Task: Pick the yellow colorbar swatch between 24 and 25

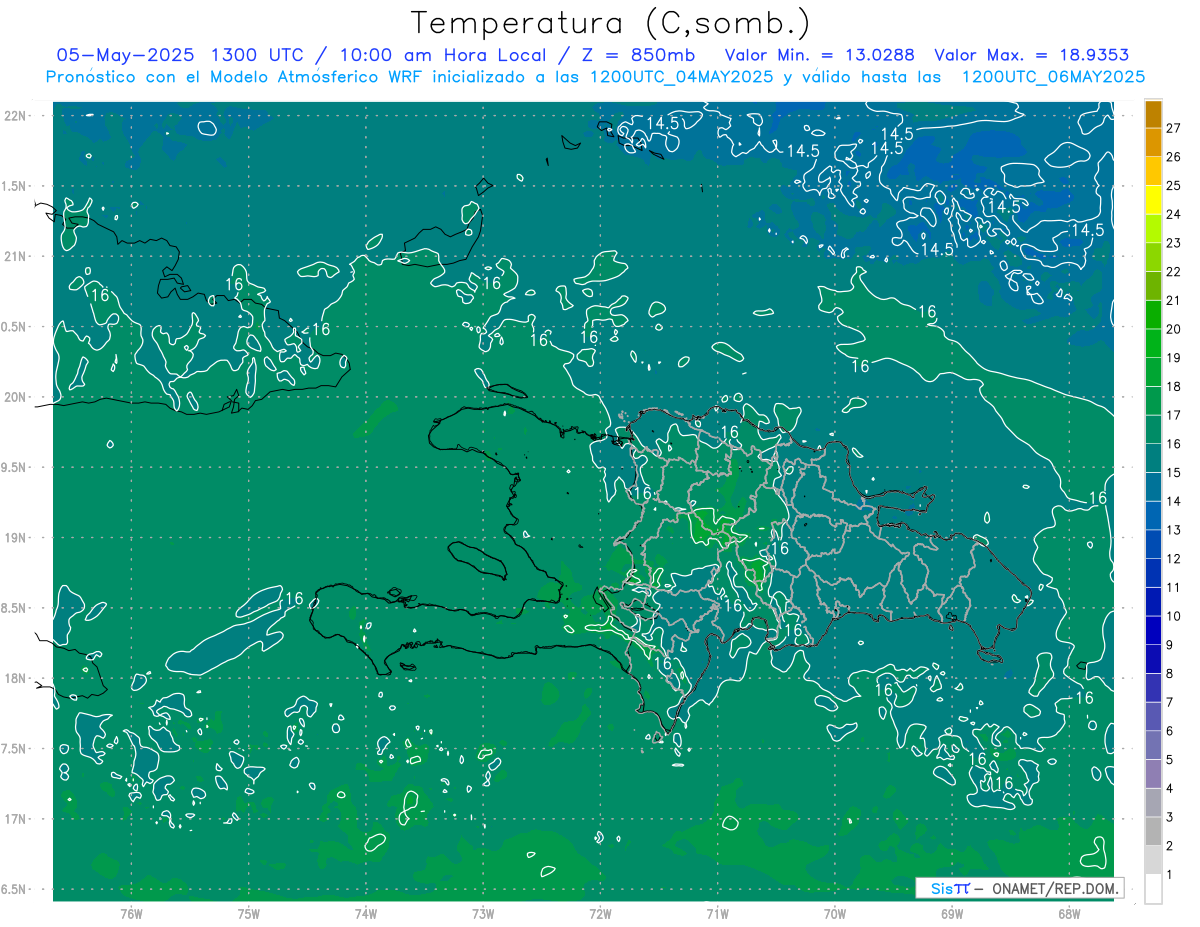Action: pos(1153,200)
